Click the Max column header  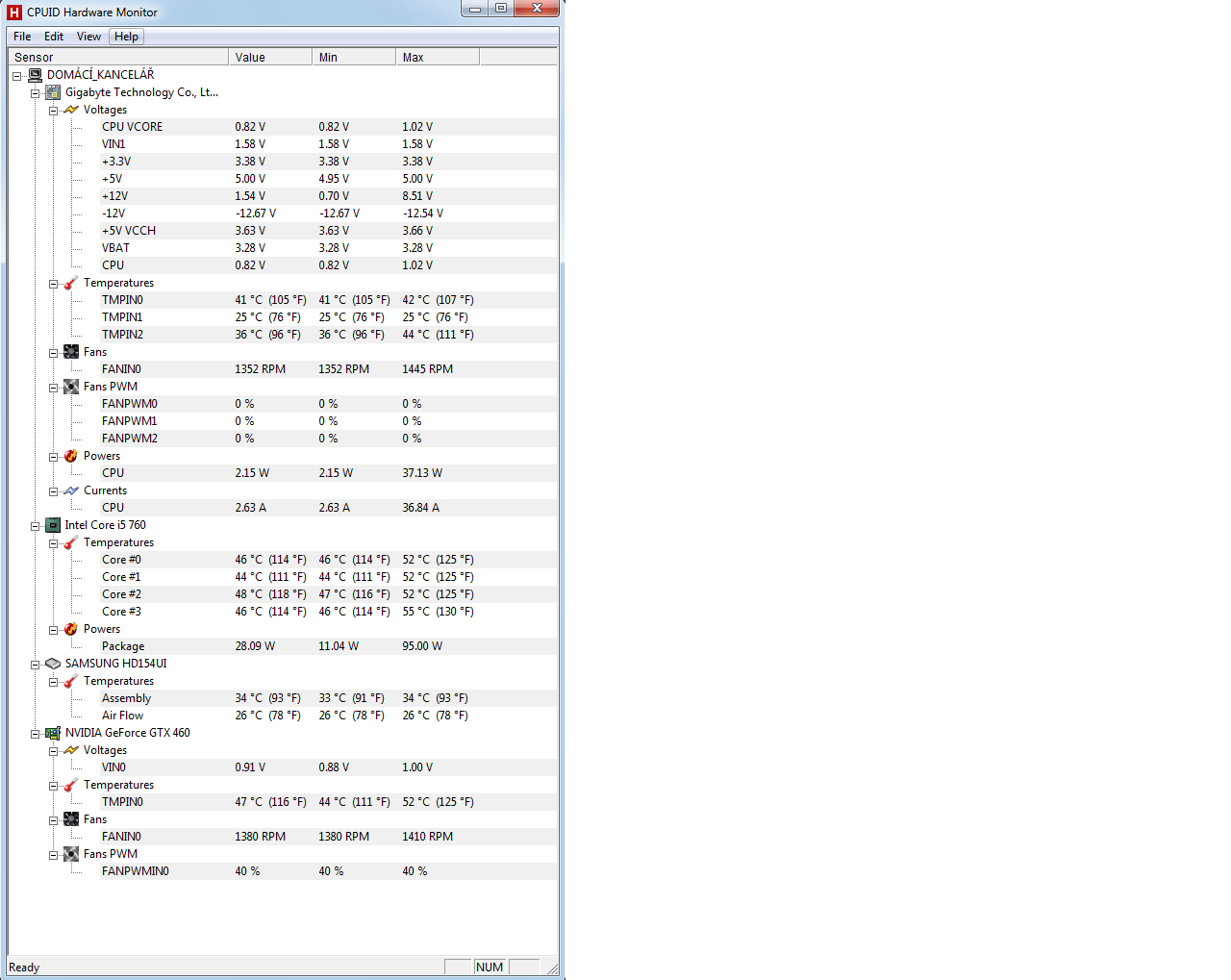click(x=438, y=57)
